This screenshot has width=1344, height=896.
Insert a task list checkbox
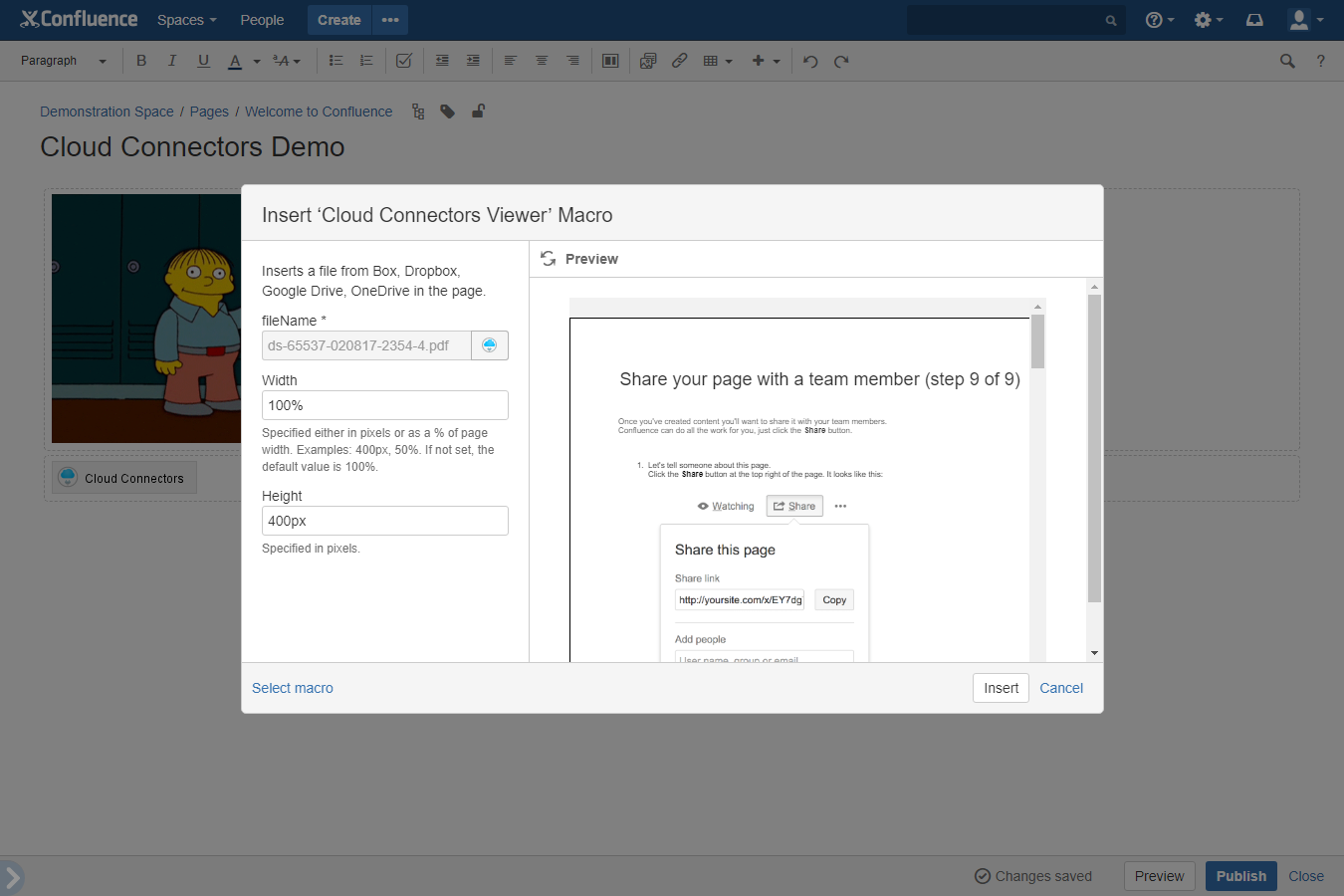coord(403,61)
